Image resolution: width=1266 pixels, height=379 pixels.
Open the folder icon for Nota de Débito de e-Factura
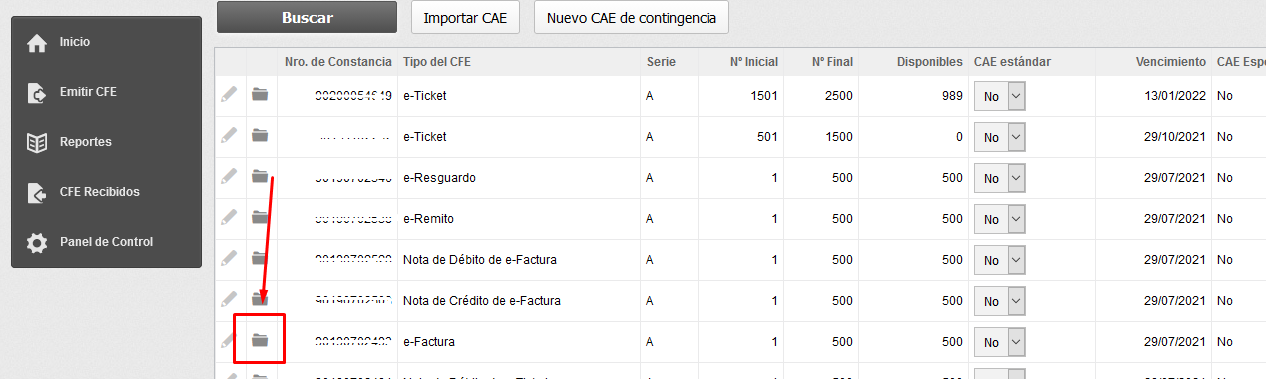coord(260,258)
